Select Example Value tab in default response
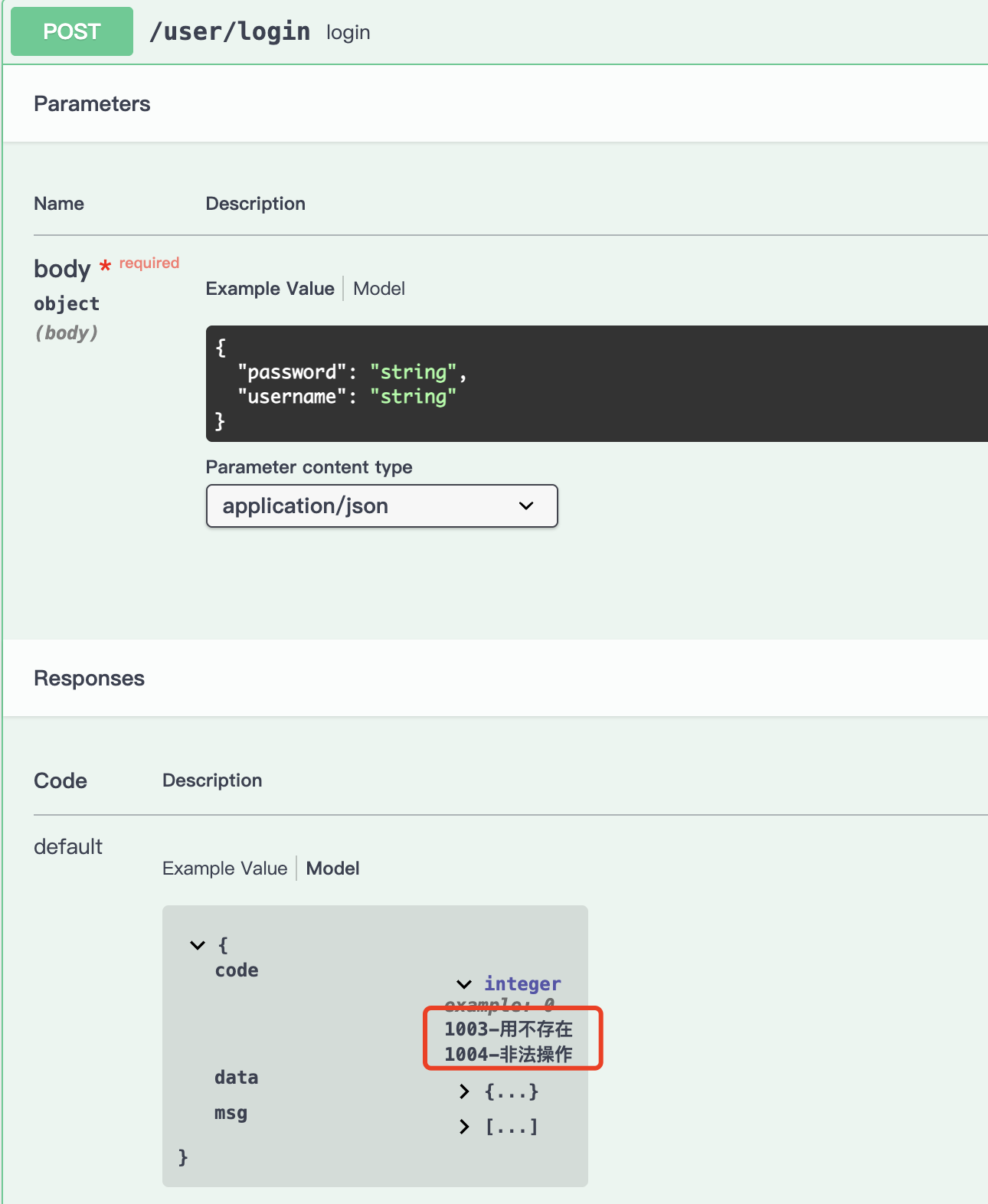The width and height of the screenshot is (988, 1204). click(x=224, y=868)
